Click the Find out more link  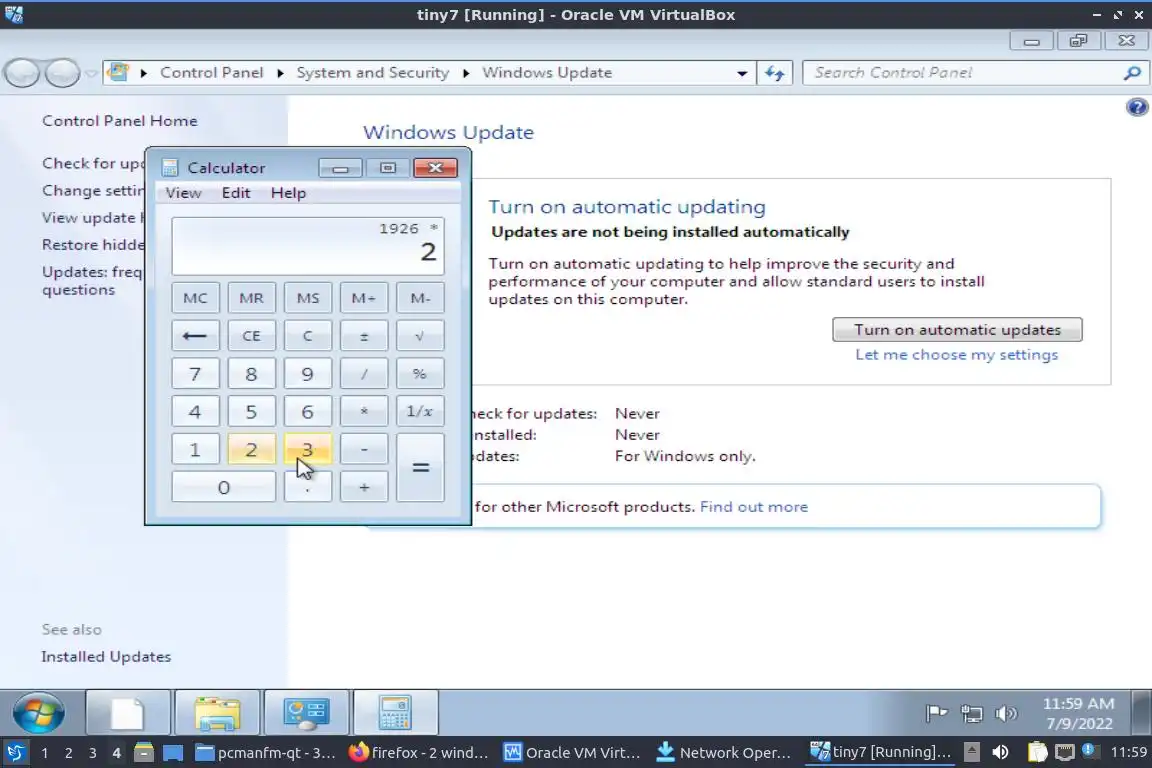click(753, 506)
